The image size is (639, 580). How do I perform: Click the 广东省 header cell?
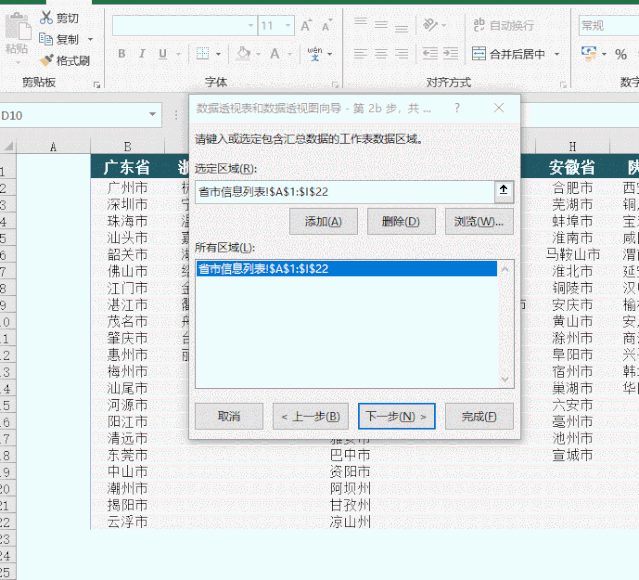tap(128, 167)
